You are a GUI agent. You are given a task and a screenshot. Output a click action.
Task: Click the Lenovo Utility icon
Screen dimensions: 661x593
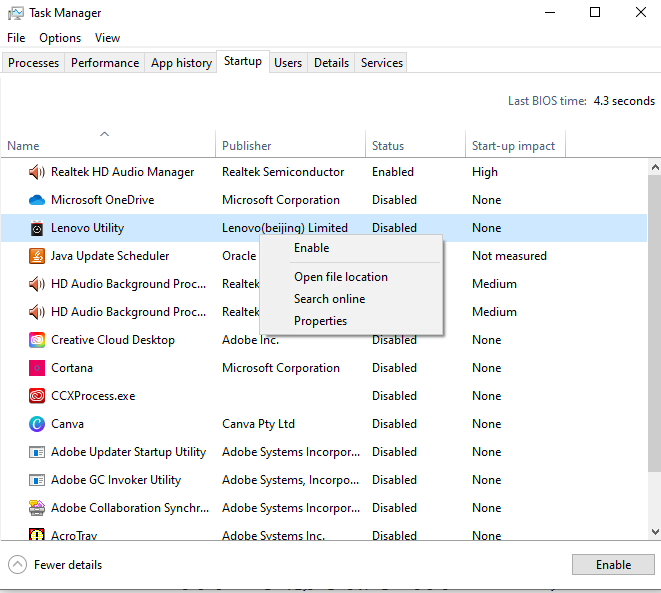tap(37, 228)
